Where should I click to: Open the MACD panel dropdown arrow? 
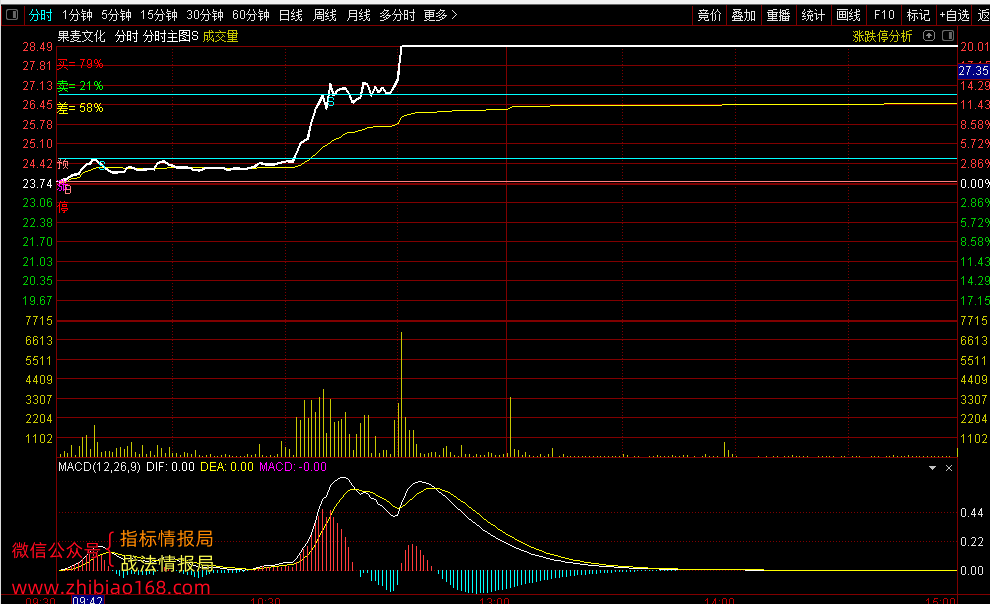[x=932, y=468]
